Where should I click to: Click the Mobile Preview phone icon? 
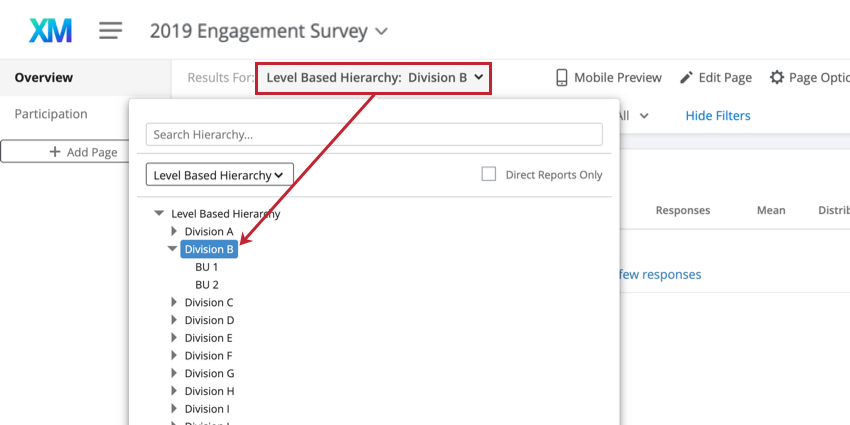(x=562, y=77)
